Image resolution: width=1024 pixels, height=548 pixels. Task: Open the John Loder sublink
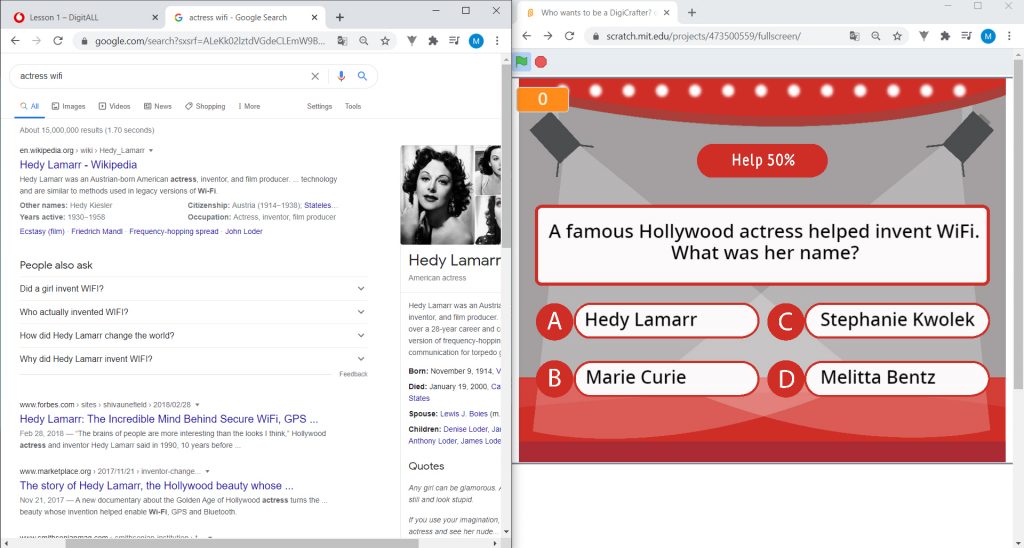[x=244, y=231]
